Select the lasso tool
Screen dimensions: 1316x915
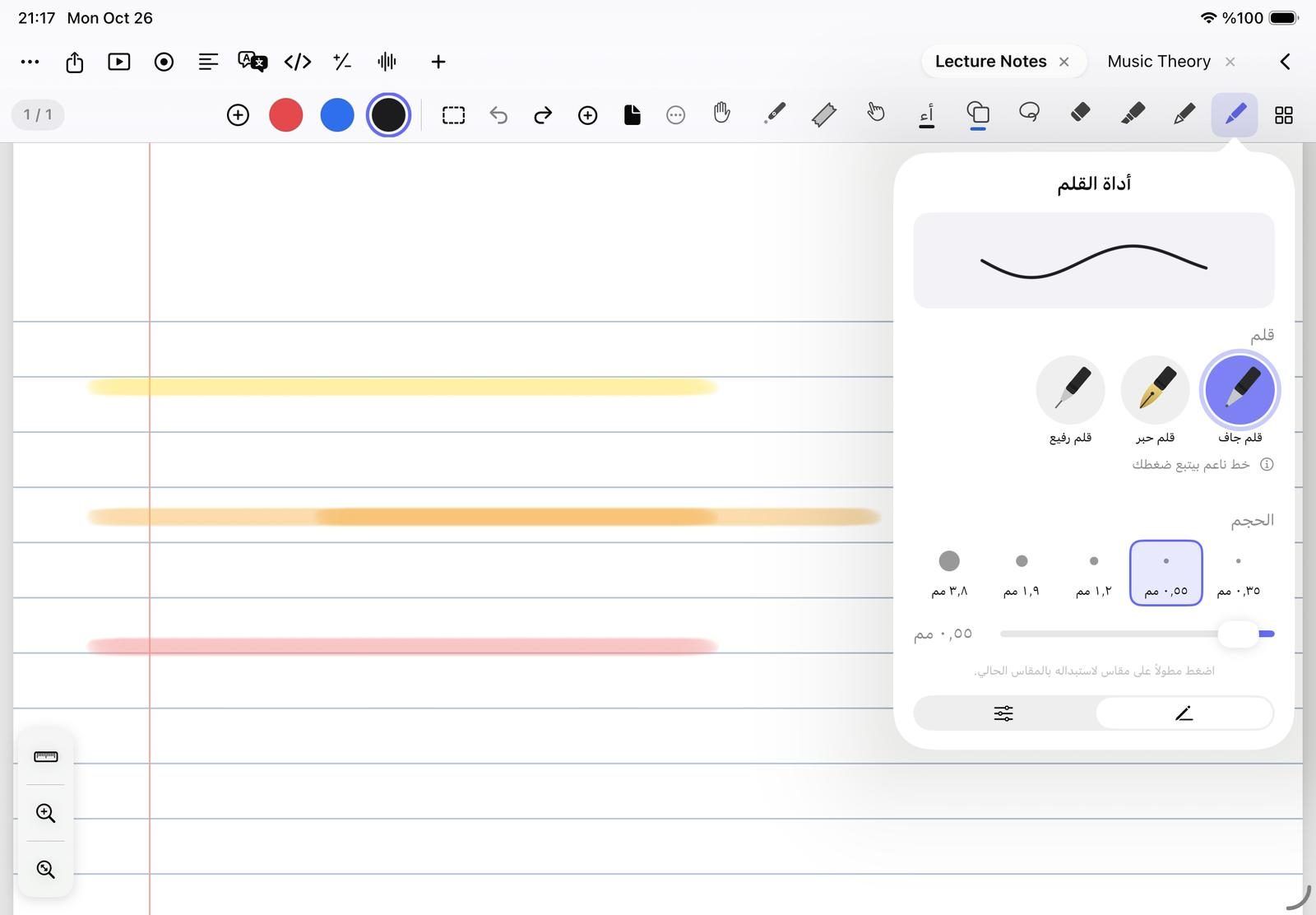[x=1029, y=112]
